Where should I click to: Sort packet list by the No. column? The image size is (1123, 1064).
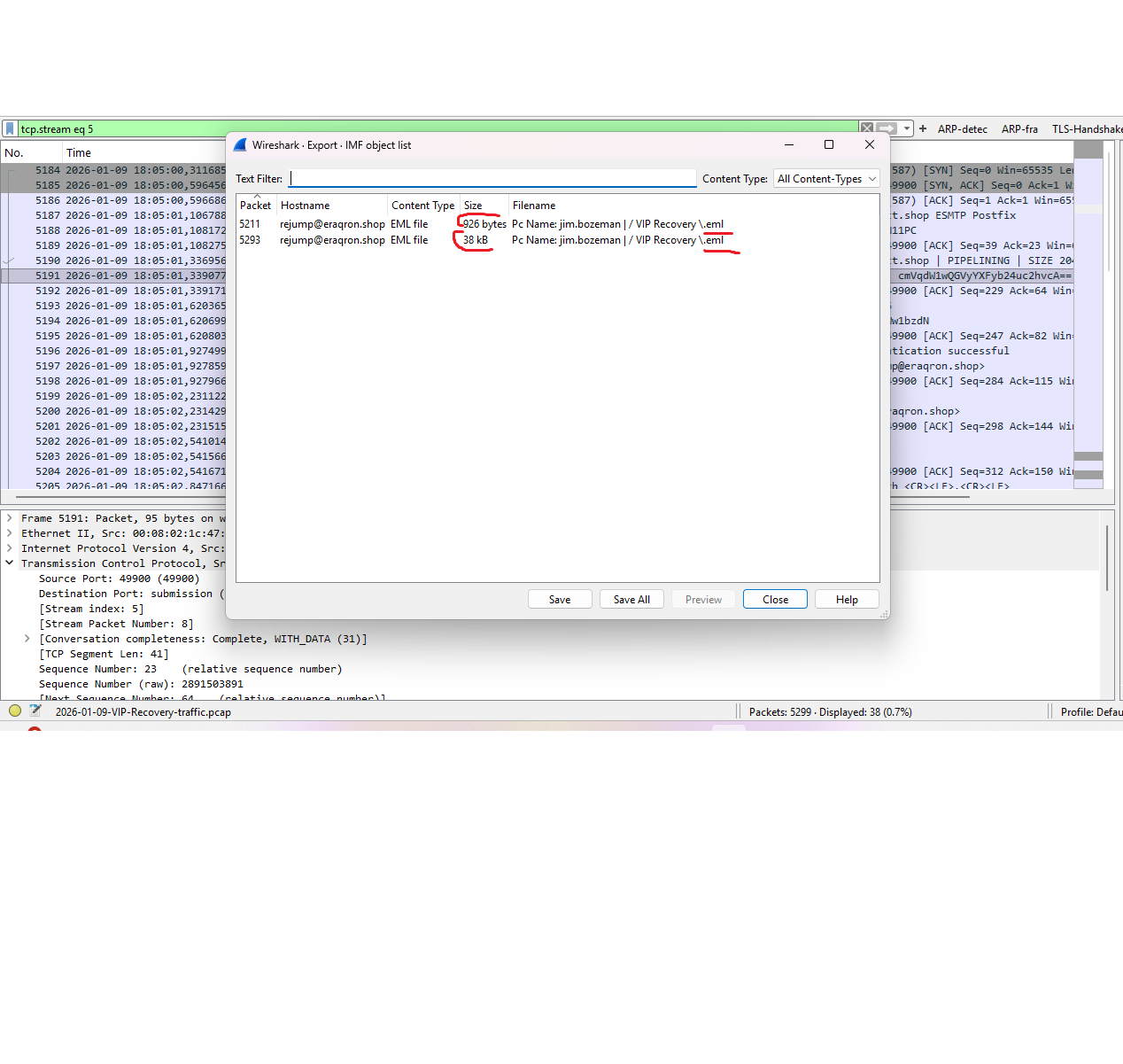31,152
